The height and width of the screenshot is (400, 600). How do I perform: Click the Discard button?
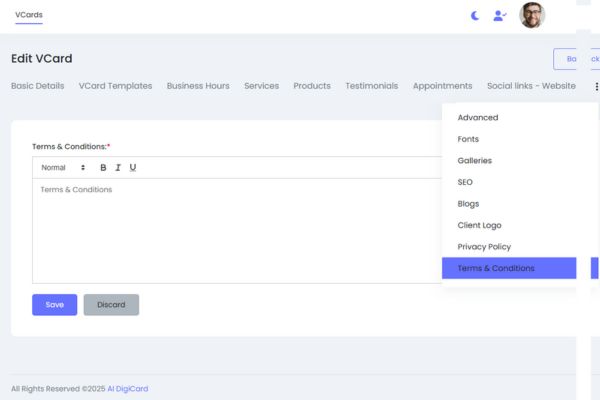click(111, 305)
